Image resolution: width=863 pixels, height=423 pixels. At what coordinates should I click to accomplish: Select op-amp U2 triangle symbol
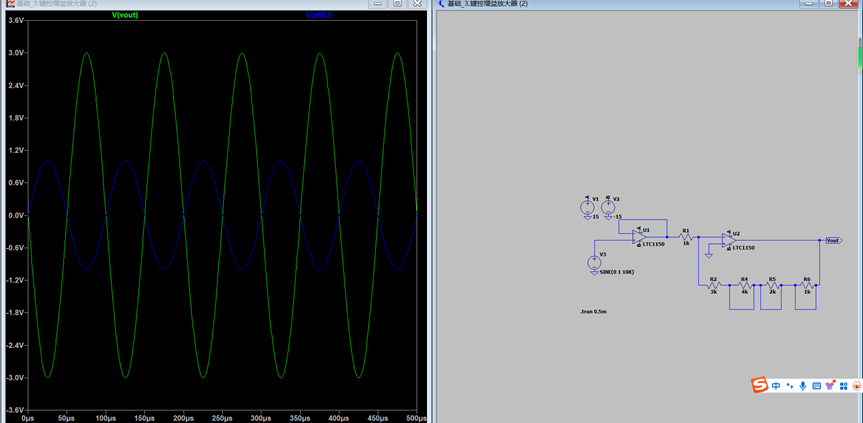pos(729,240)
